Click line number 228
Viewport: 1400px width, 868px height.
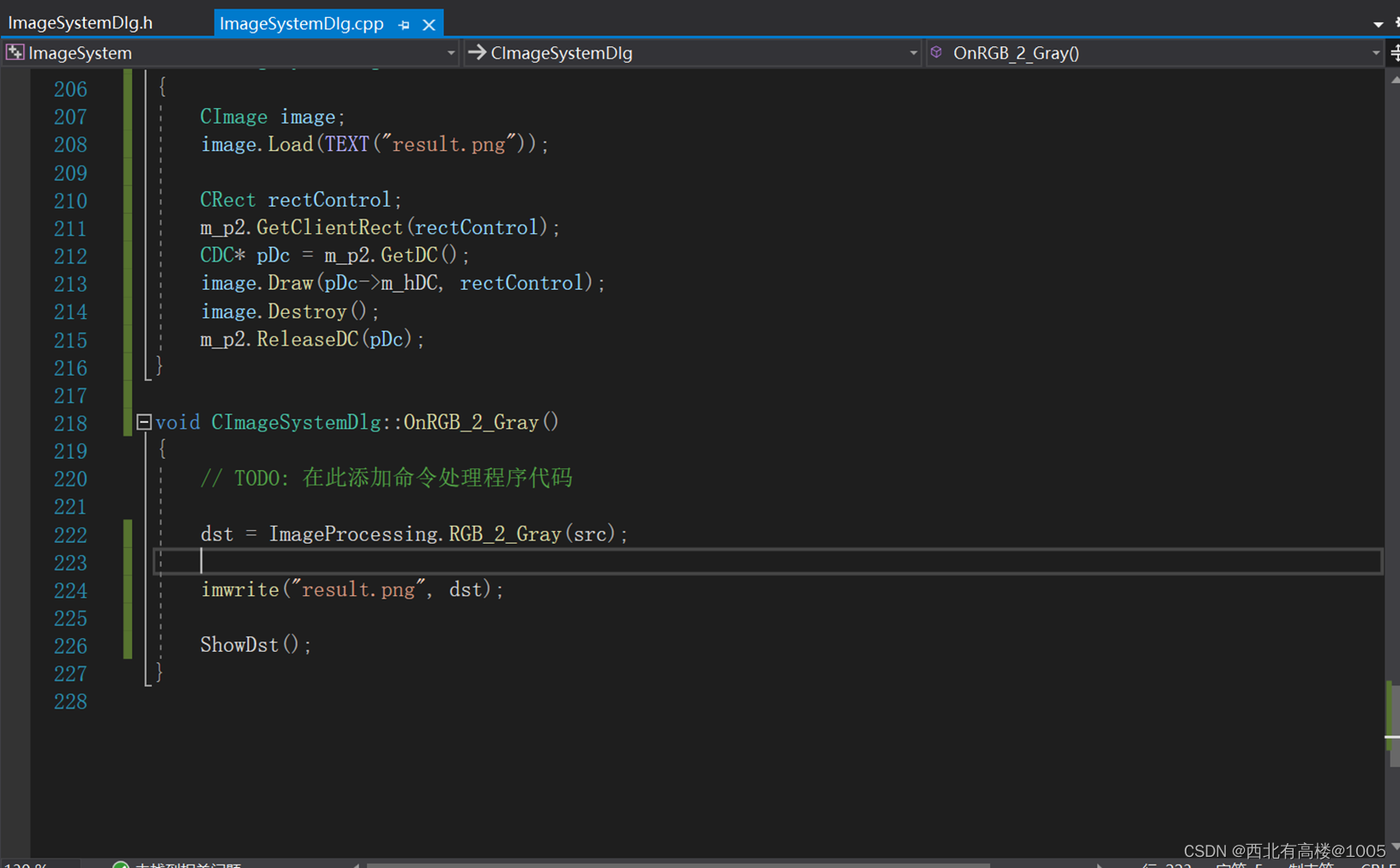click(x=69, y=702)
